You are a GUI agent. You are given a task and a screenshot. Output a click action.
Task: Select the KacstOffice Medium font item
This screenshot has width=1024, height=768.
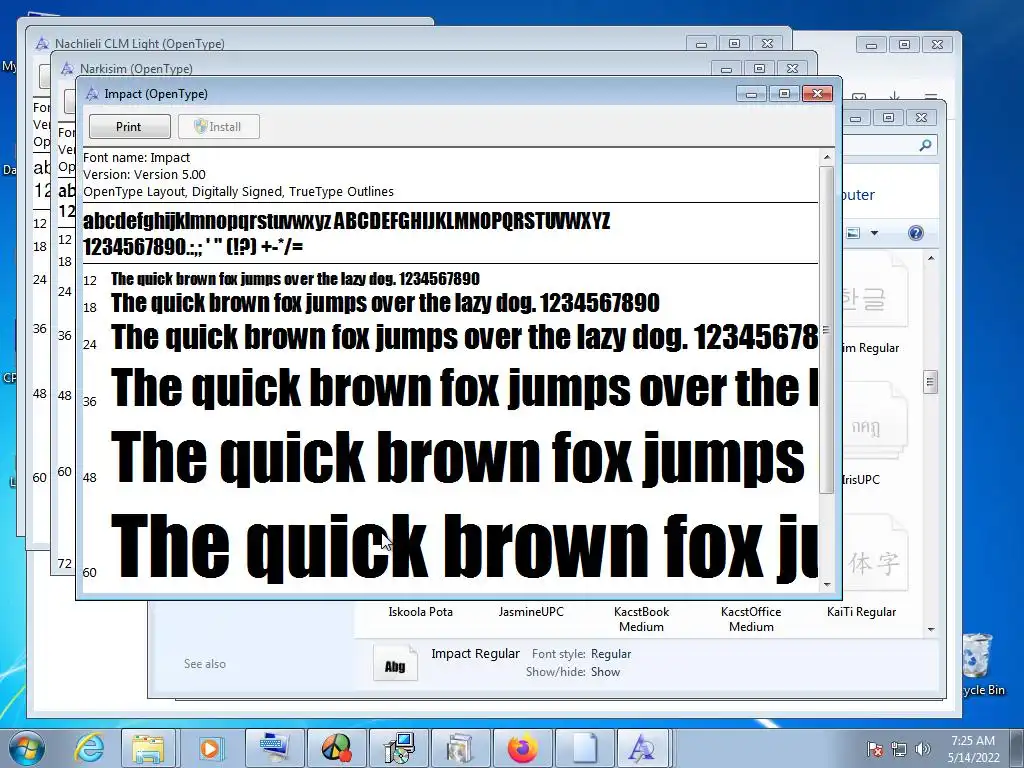click(x=751, y=619)
